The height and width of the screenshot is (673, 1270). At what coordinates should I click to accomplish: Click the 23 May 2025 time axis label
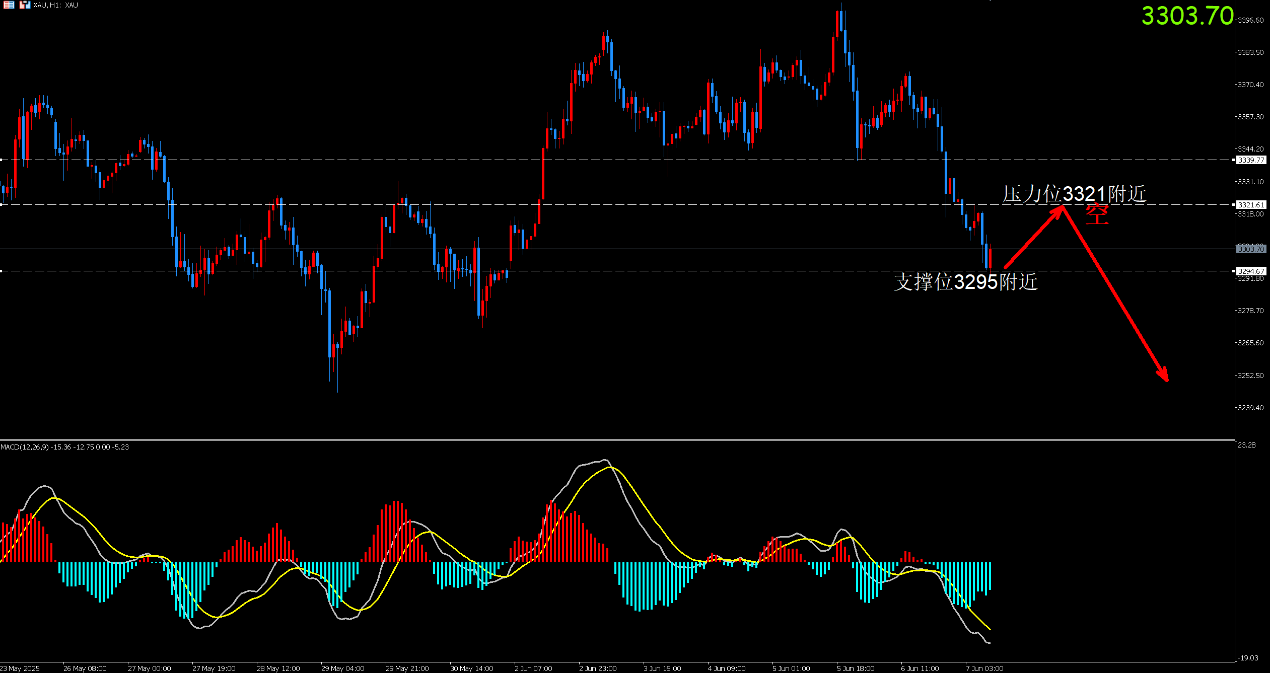(20, 667)
